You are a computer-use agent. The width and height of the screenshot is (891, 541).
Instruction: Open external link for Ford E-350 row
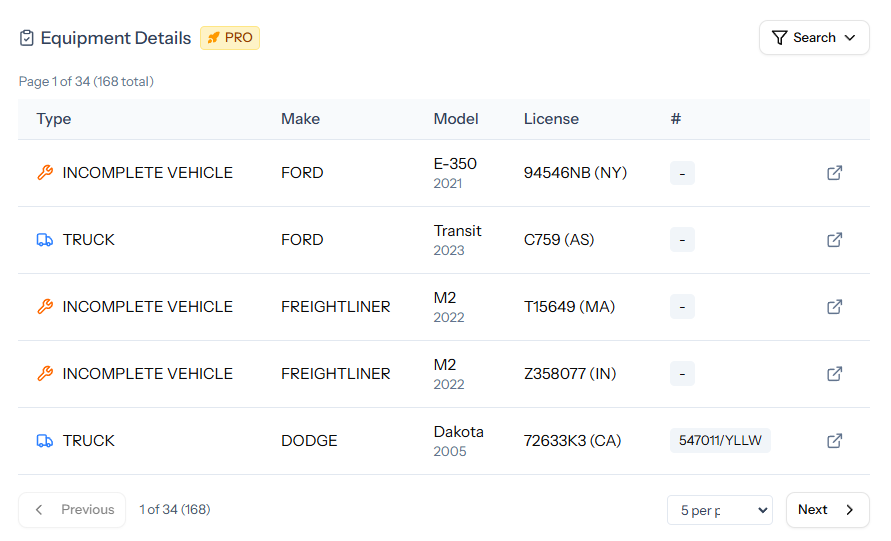coord(834,173)
